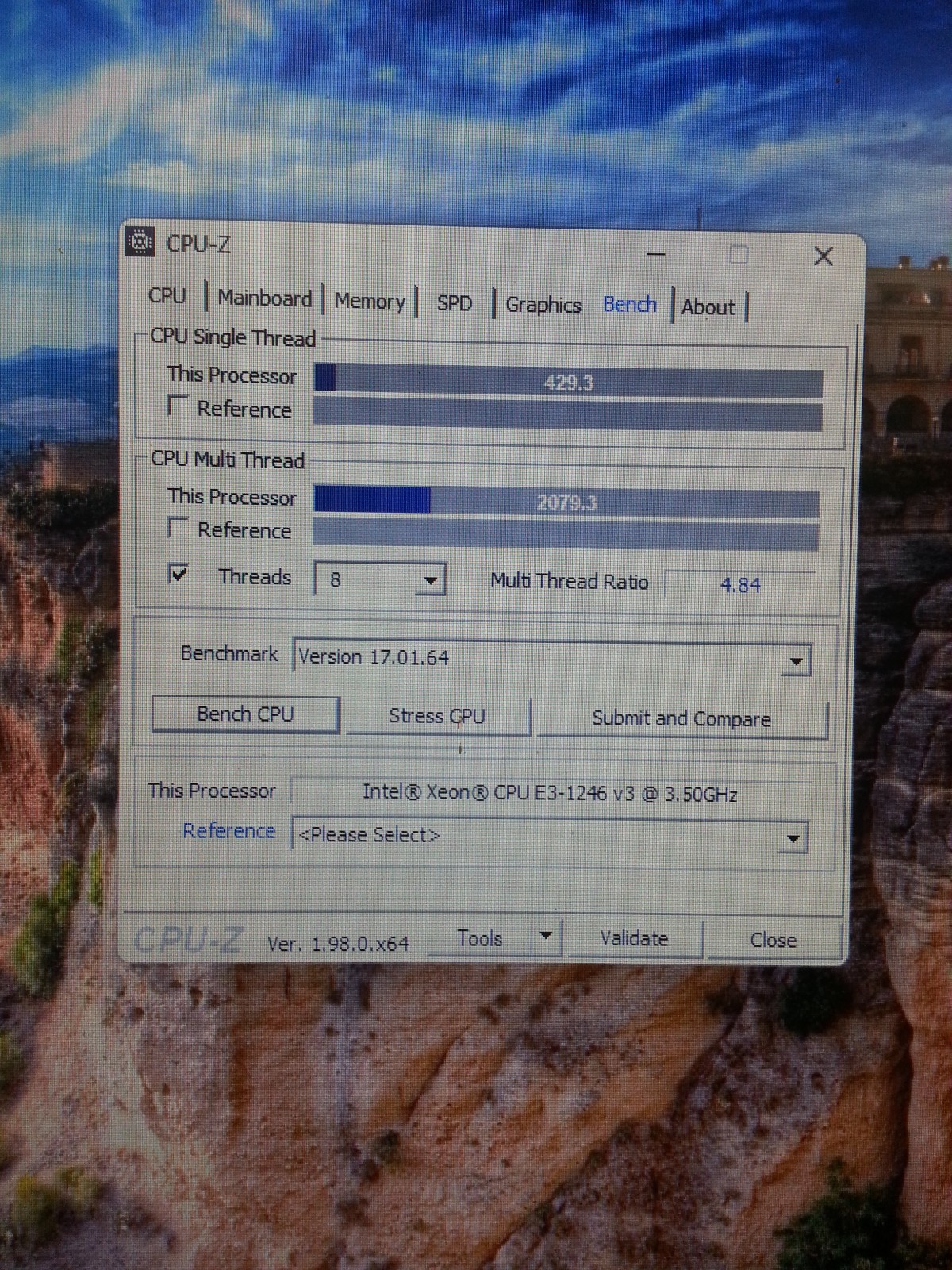Click the Intel Xeon E3-1246 v3 processor name
952x1270 pixels.
(551, 793)
